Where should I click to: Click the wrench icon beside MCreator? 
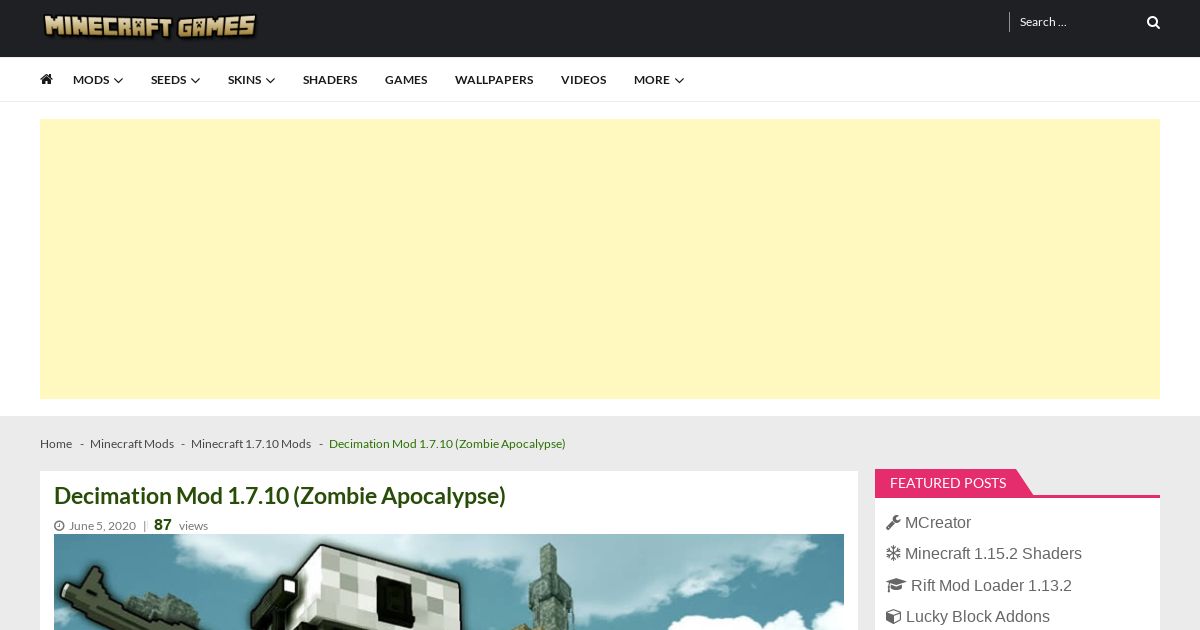(x=893, y=522)
